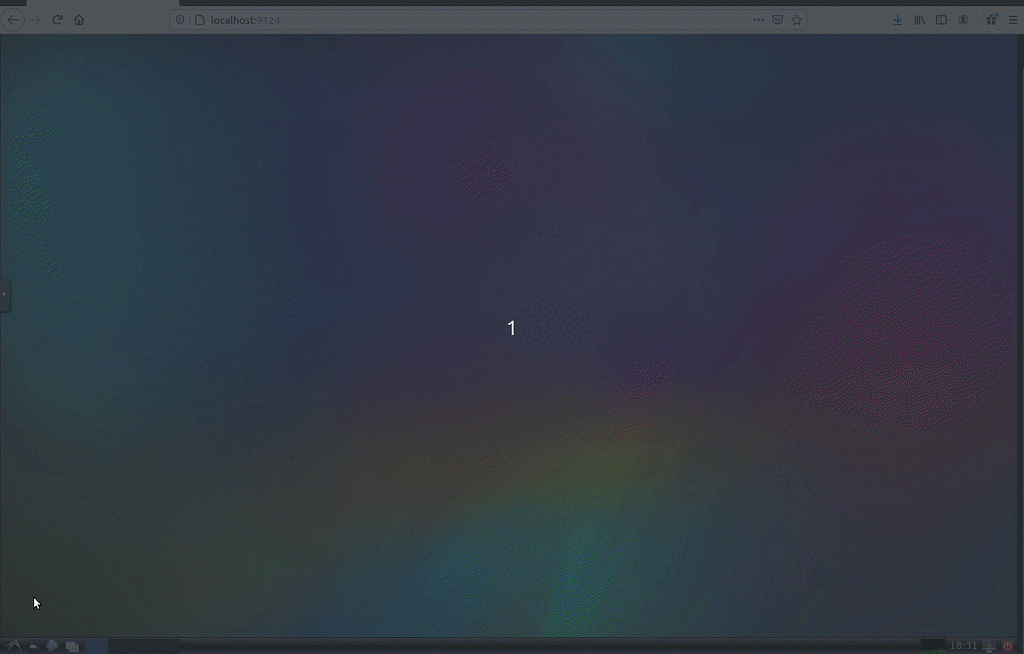Viewport: 1024px width, 654px height.
Task: Reload the localhost:9124 page
Action: (x=57, y=19)
